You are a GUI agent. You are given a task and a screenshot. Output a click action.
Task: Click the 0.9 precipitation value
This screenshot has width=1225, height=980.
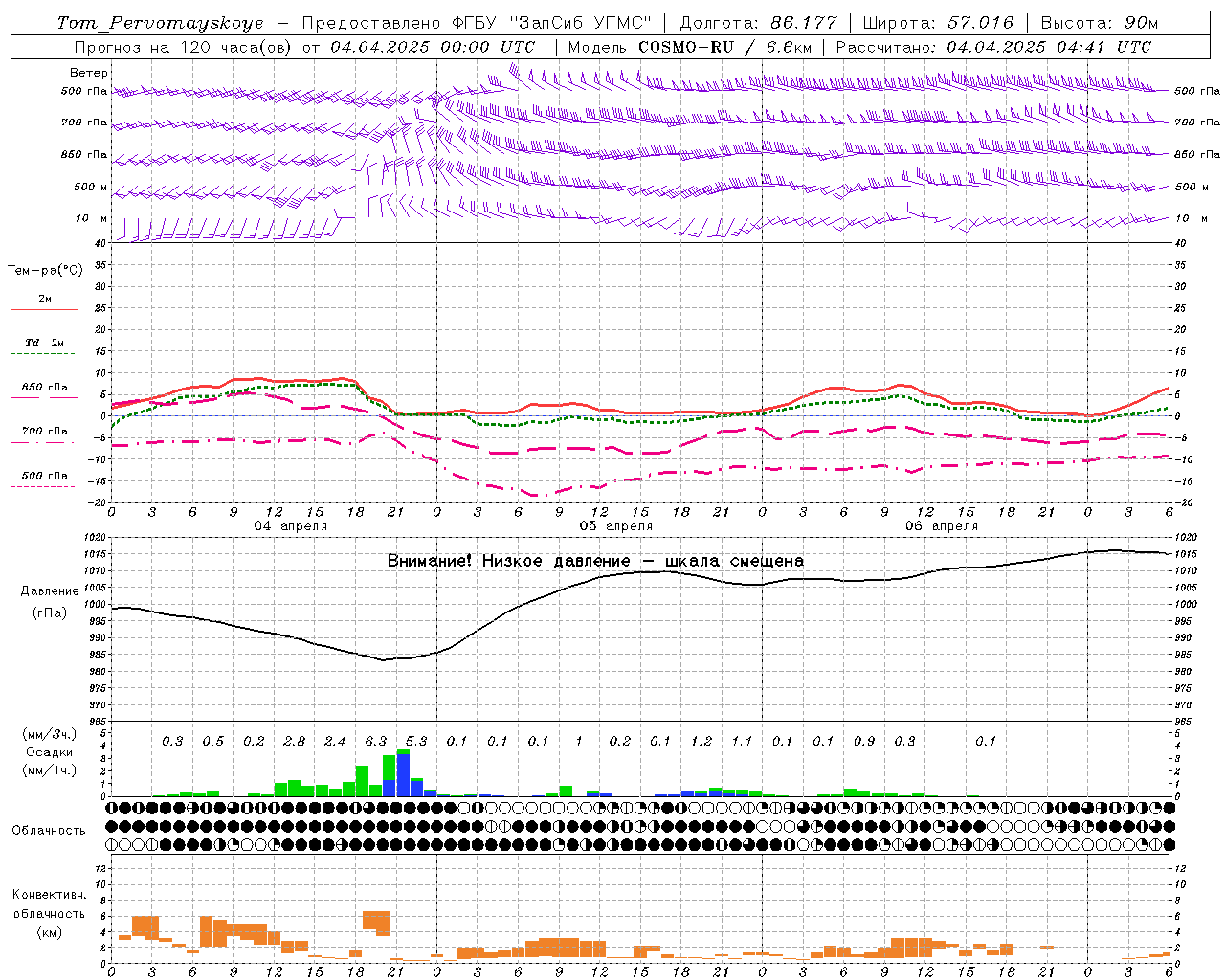click(864, 741)
